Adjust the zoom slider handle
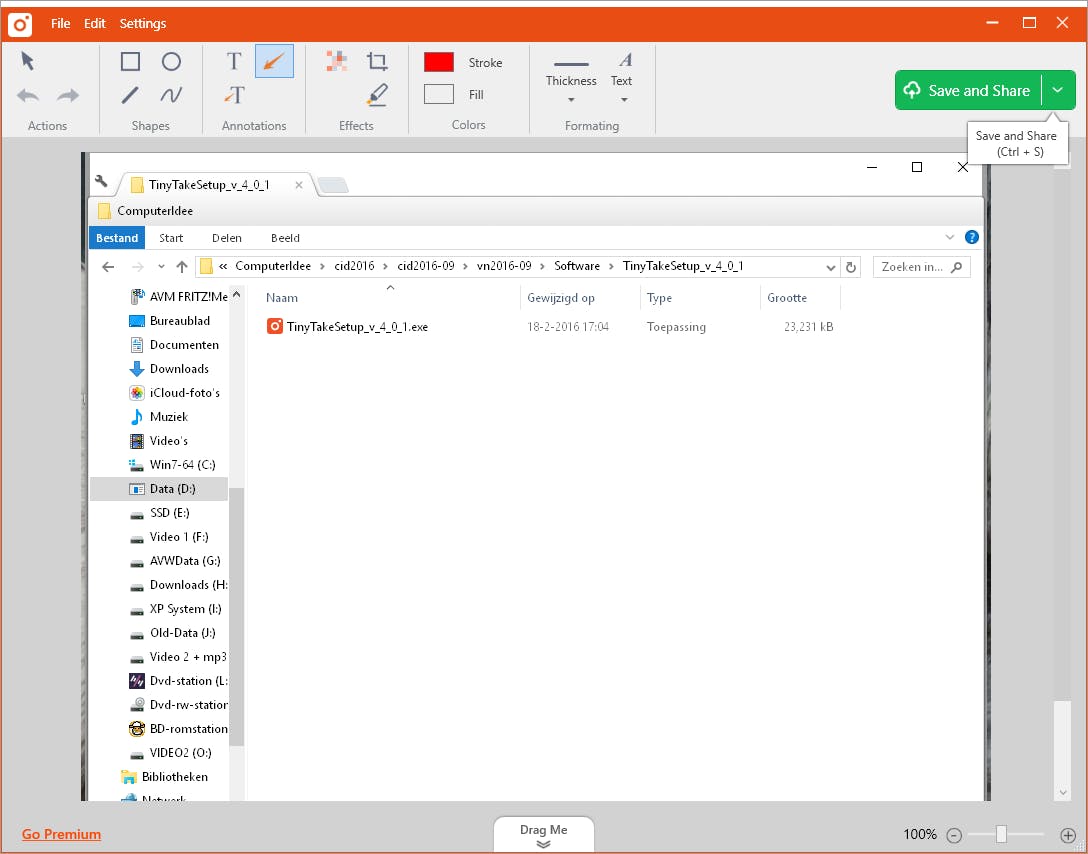Viewport: 1088px width, 854px height. pos(1001,834)
